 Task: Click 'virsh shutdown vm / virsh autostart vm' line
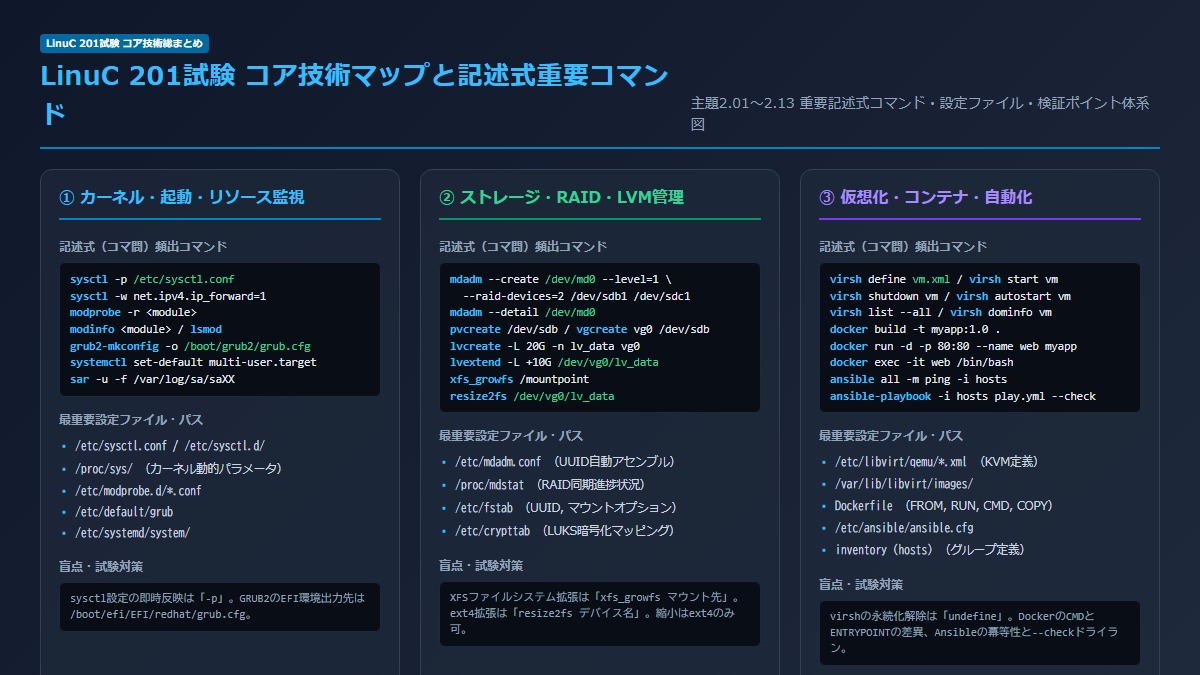click(950, 297)
